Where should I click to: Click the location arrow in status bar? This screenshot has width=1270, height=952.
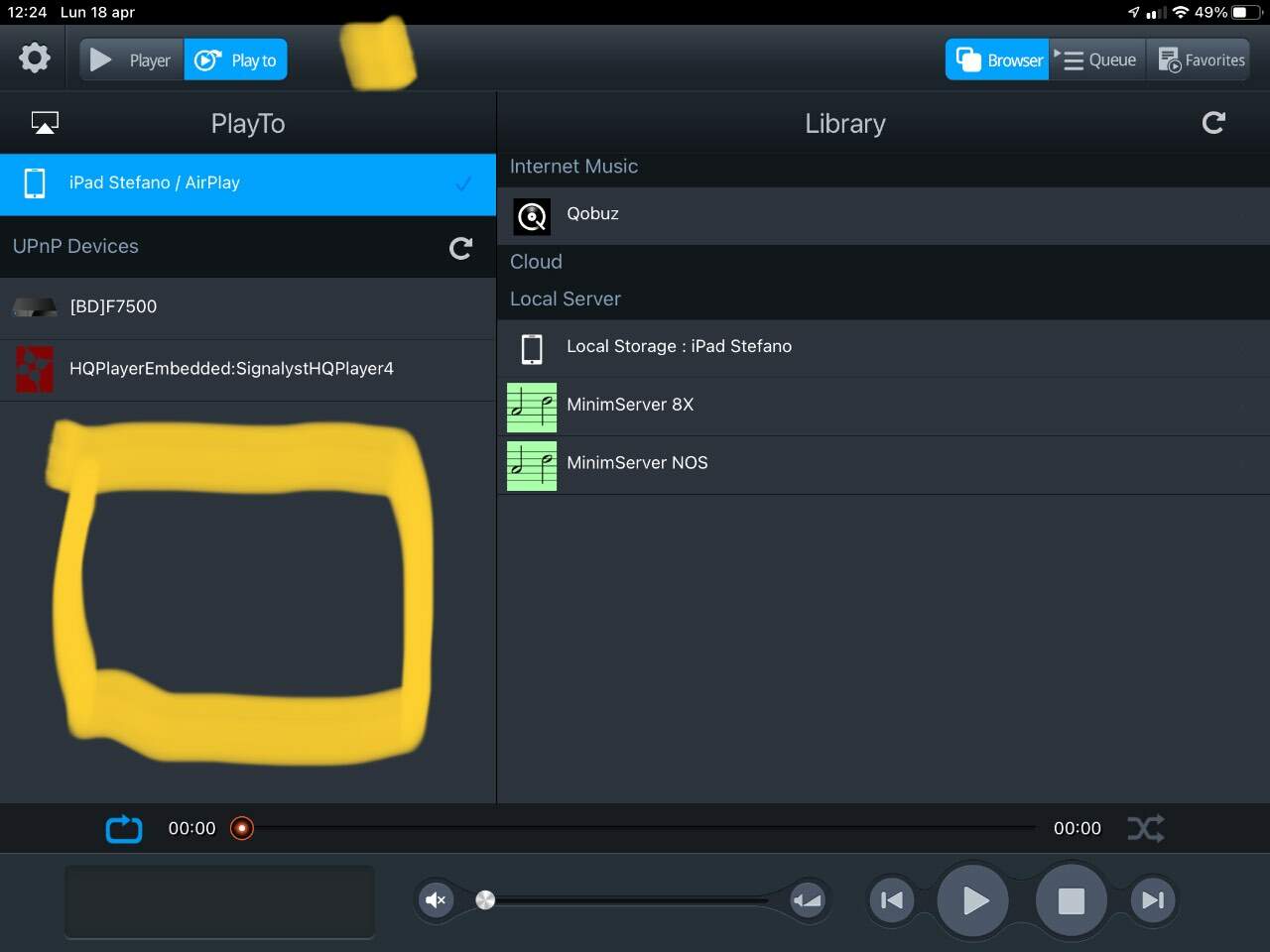pyautogui.click(x=1133, y=13)
